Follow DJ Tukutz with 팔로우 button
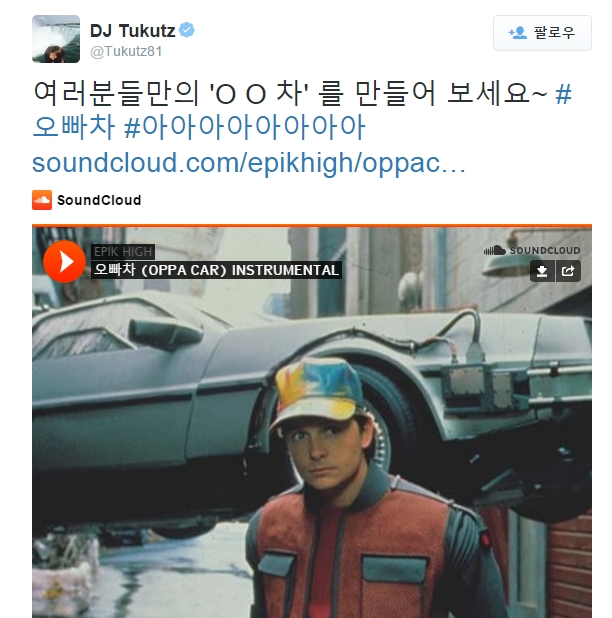Screen dimensions: 612x618 (542, 33)
